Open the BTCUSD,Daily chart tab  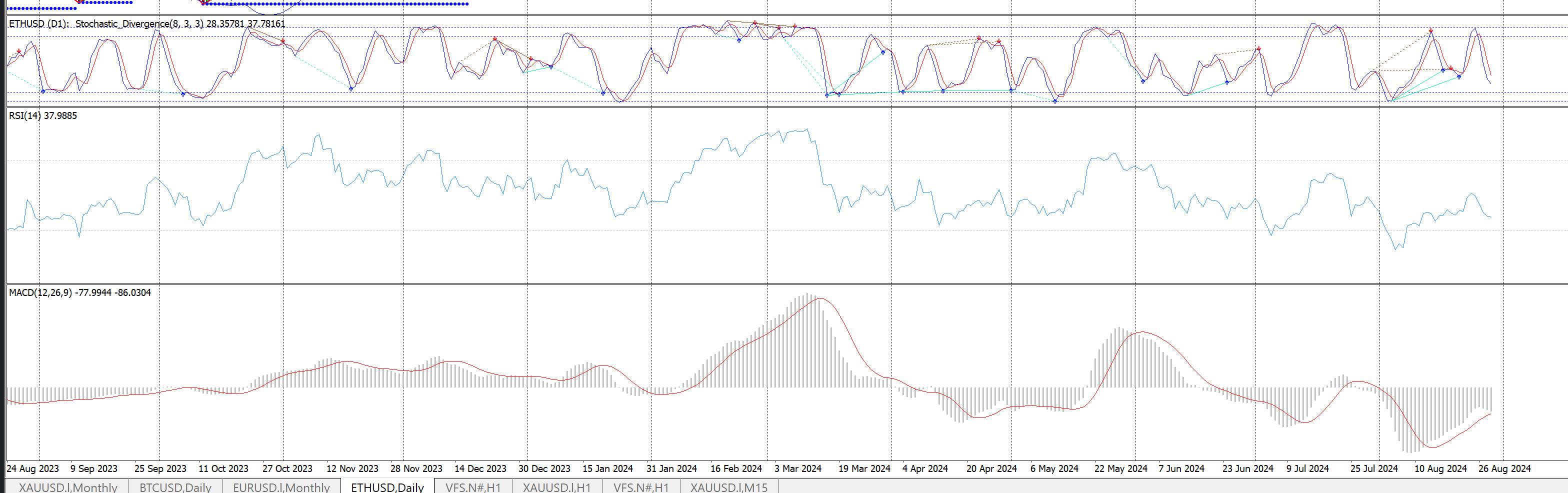click(x=175, y=487)
